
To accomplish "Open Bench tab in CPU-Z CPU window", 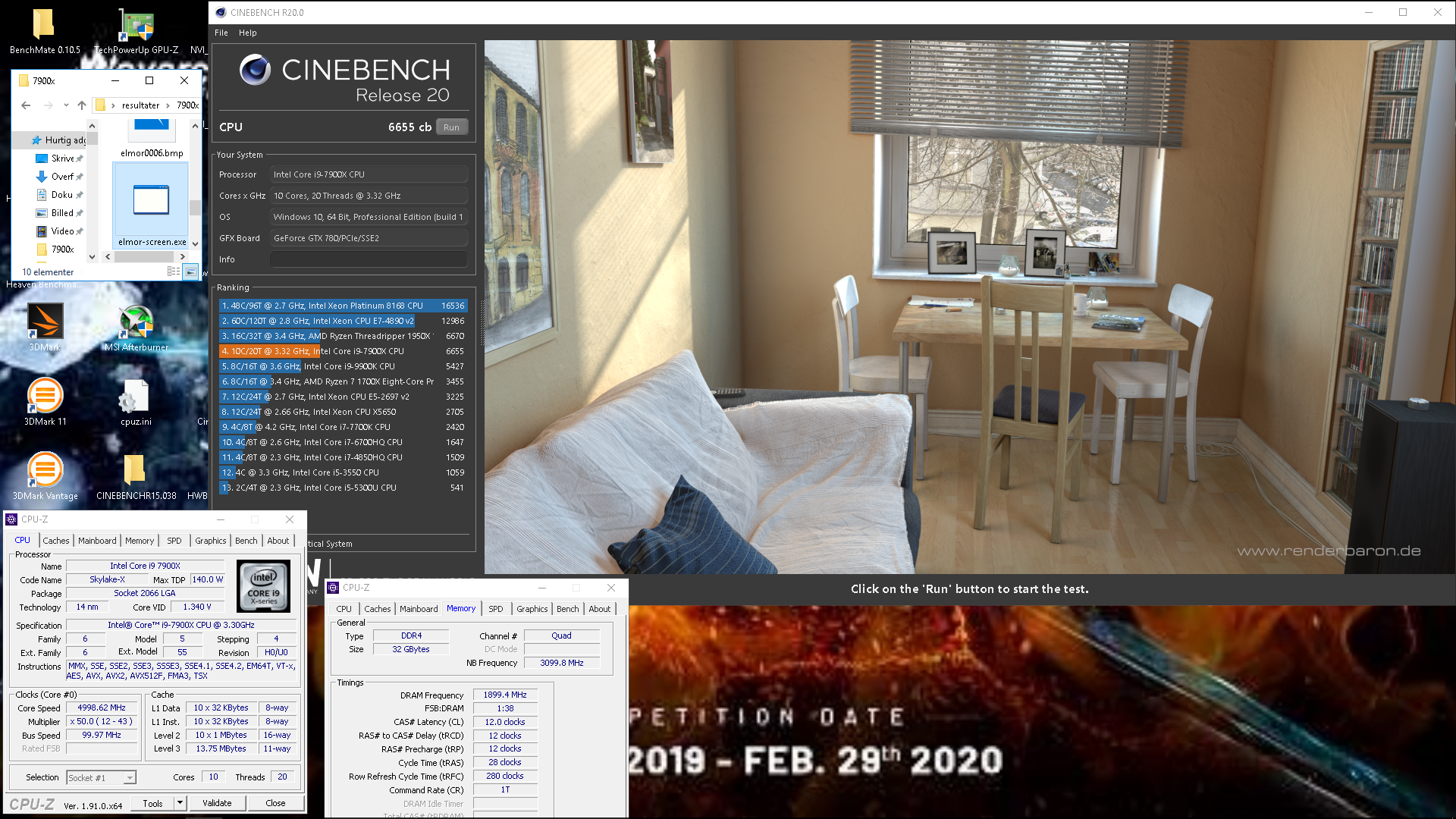I will click(x=246, y=541).
